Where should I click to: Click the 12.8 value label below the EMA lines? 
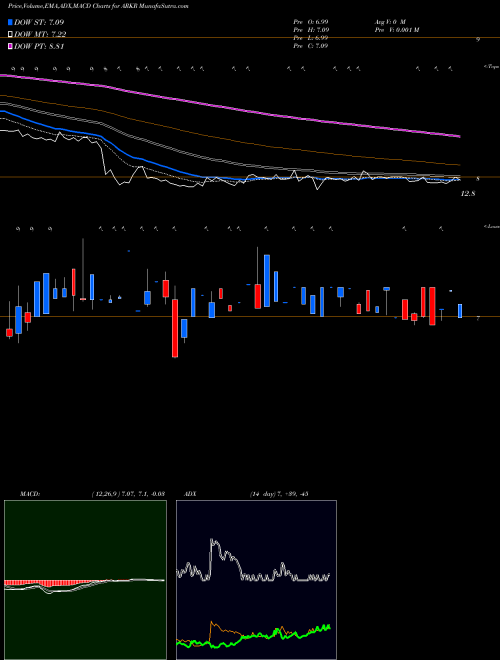468,194
